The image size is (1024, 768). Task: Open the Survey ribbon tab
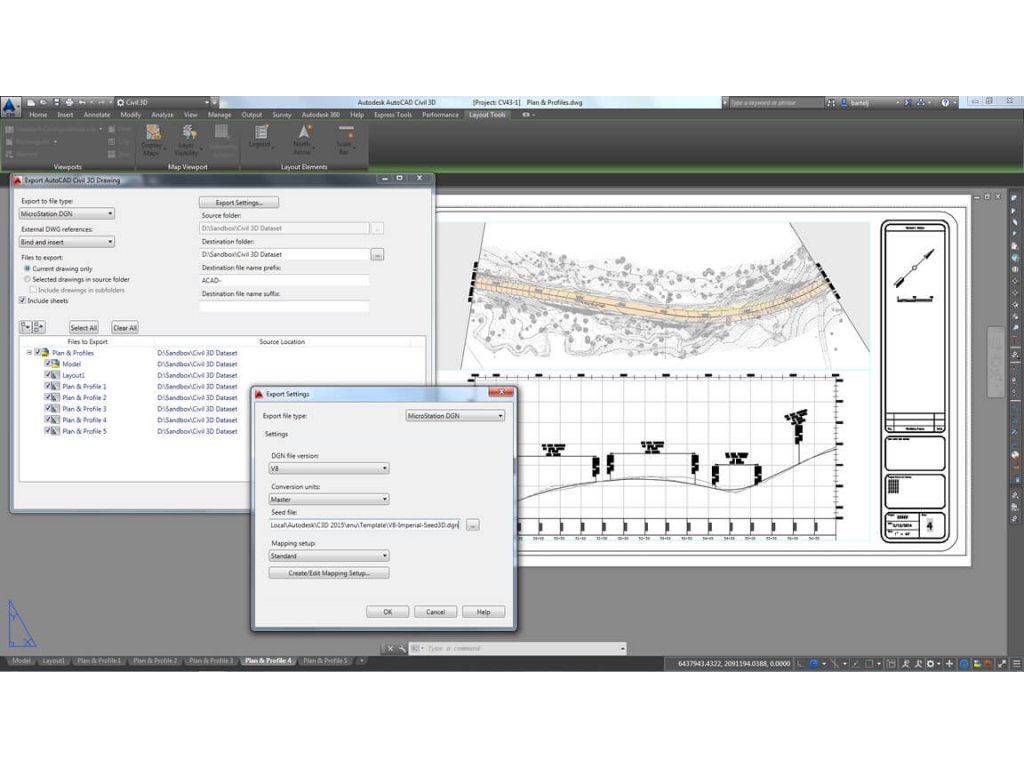(281, 115)
